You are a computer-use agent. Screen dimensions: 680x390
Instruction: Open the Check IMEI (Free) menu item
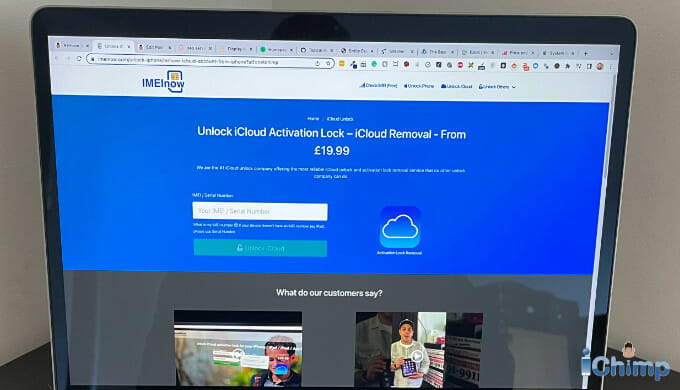(x=378, y=85)
